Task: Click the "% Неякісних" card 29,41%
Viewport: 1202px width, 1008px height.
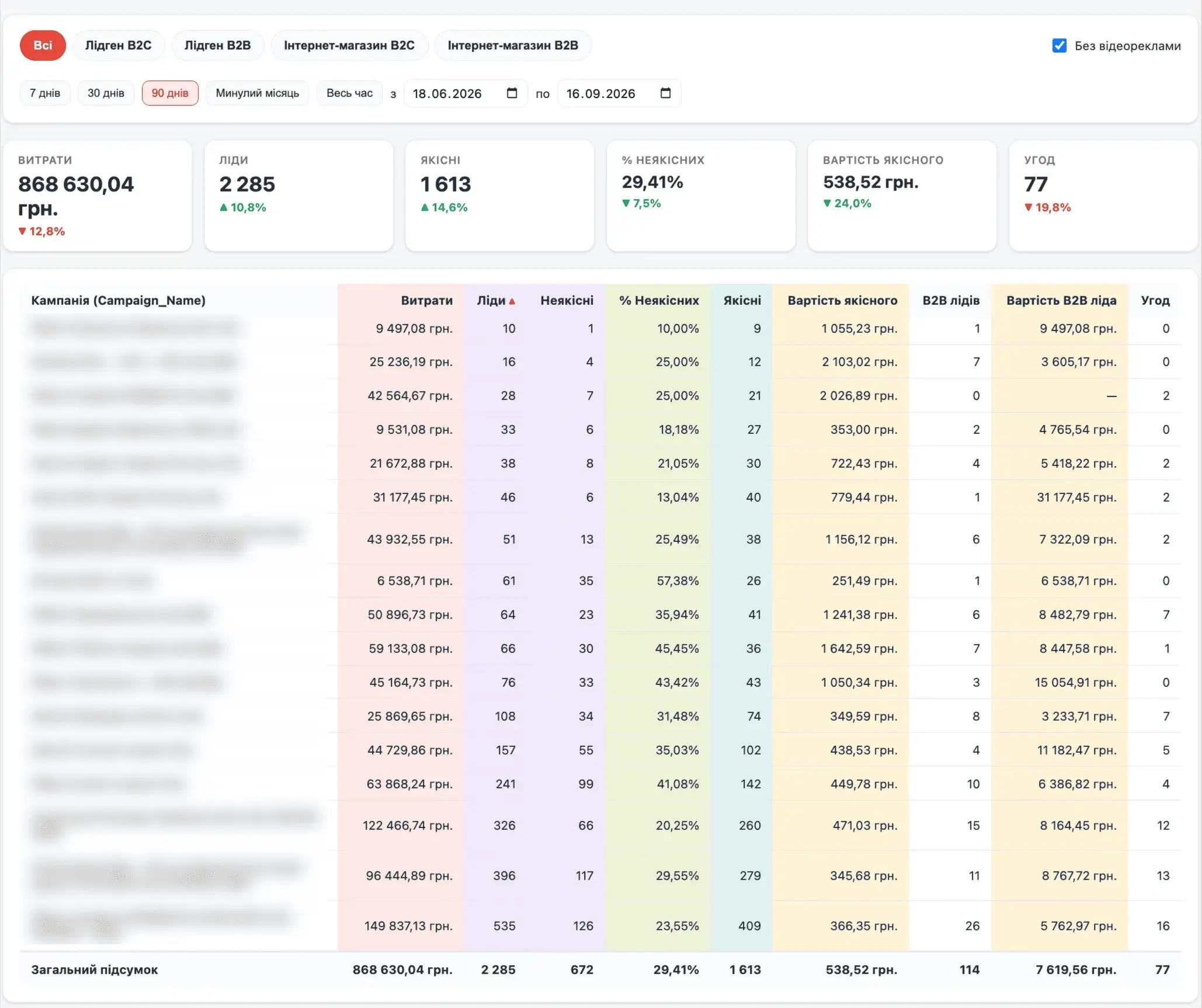Action: [x=701, y=196]
